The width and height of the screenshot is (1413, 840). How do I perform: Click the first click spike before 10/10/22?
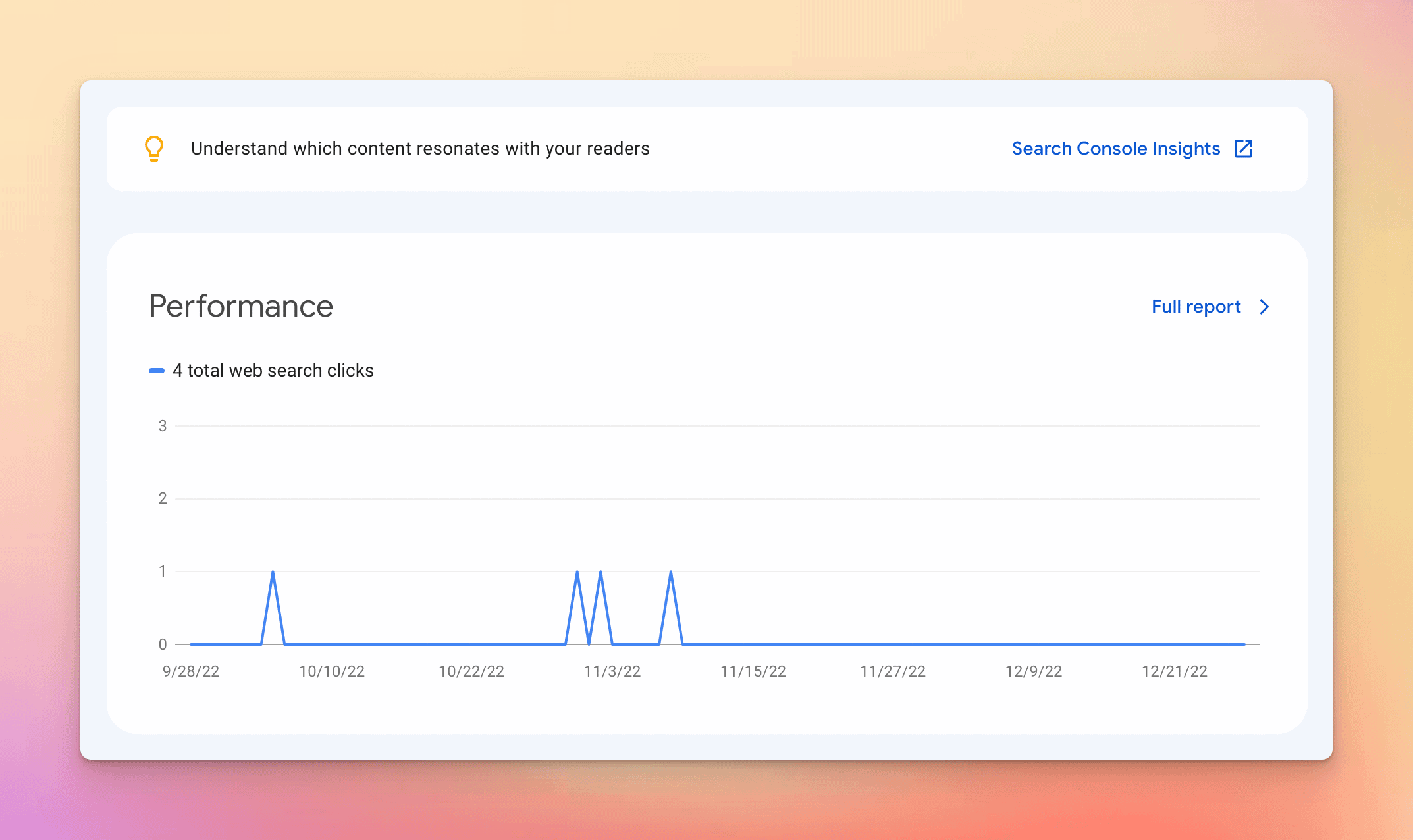[273, 607]
